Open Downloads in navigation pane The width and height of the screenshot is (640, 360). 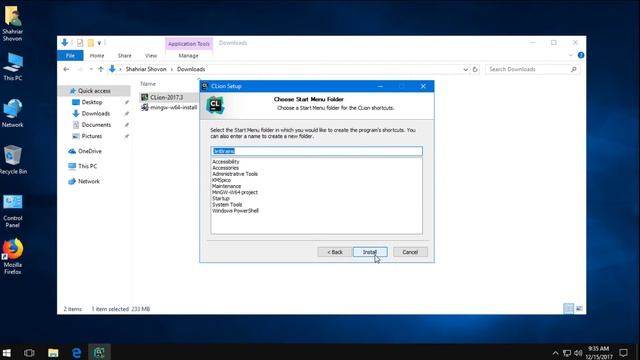(96, 113)
